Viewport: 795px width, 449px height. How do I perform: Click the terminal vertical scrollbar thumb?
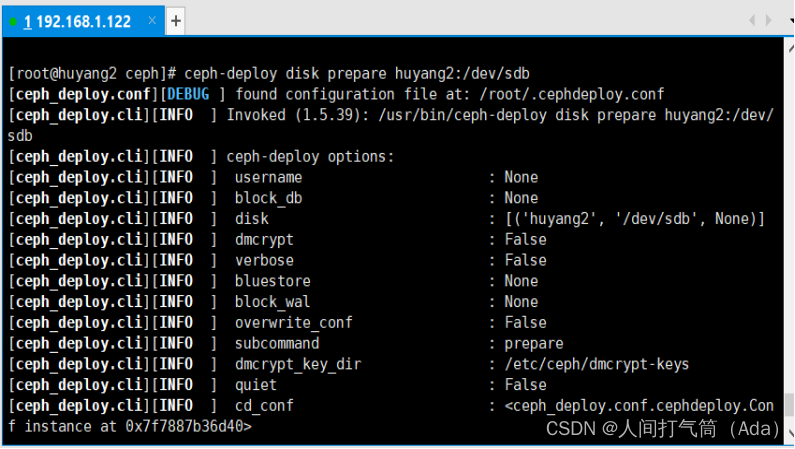pyautogui.click(x=789, y=404)
